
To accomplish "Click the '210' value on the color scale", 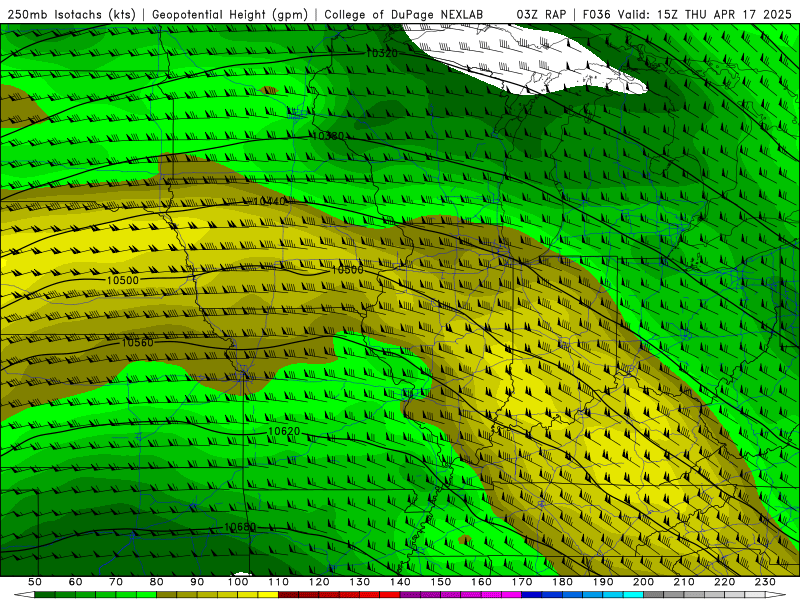I will (684, 582).
